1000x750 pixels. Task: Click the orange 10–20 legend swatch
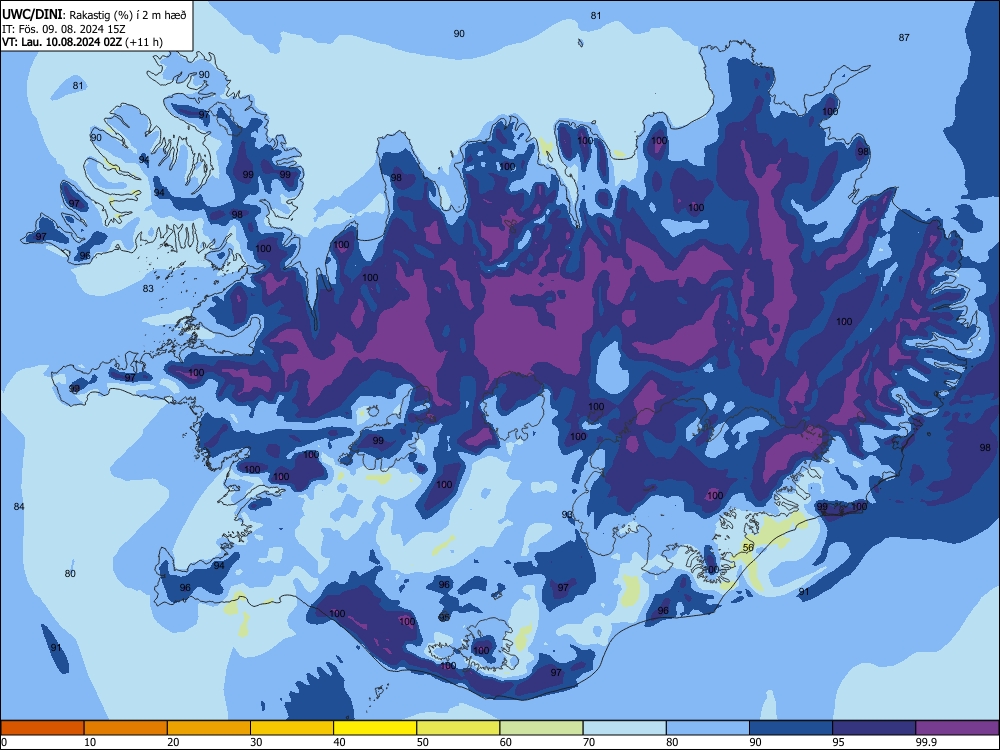click(x=126, y=728)
